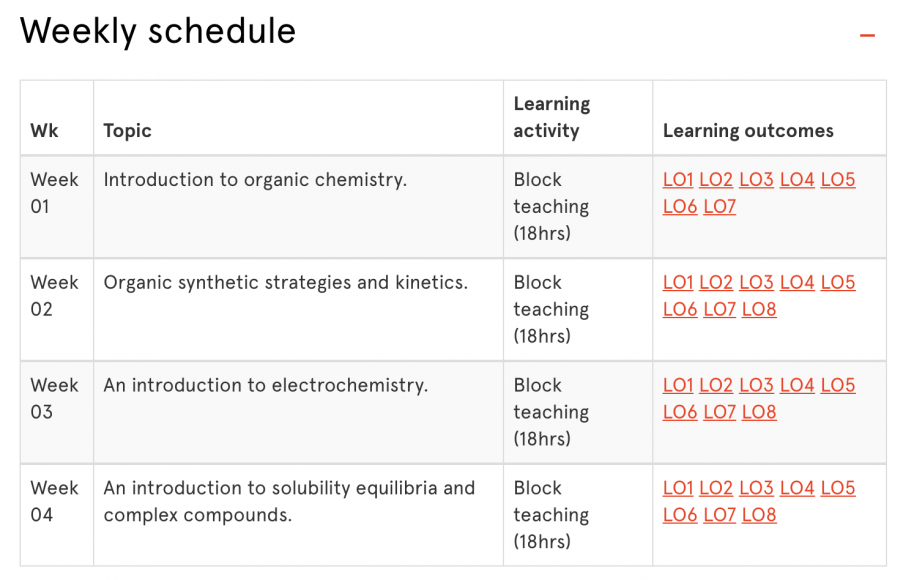Select the Weekly schedule heading
Viewport: 903px width, 580px height.
157,31
